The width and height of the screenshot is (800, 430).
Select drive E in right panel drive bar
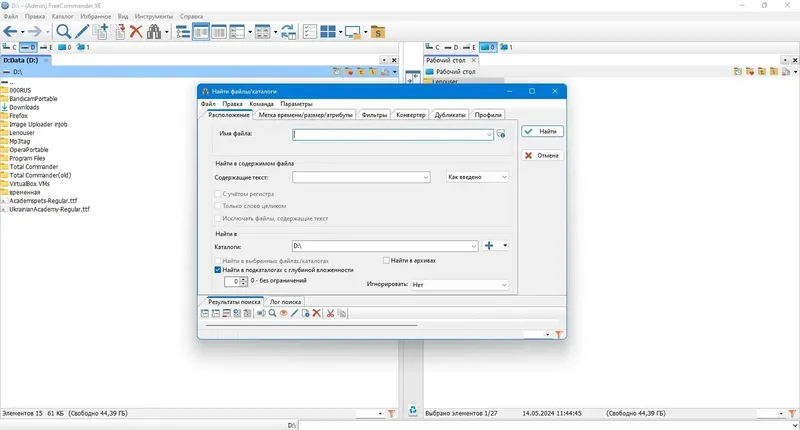click(x=469, y=47)
